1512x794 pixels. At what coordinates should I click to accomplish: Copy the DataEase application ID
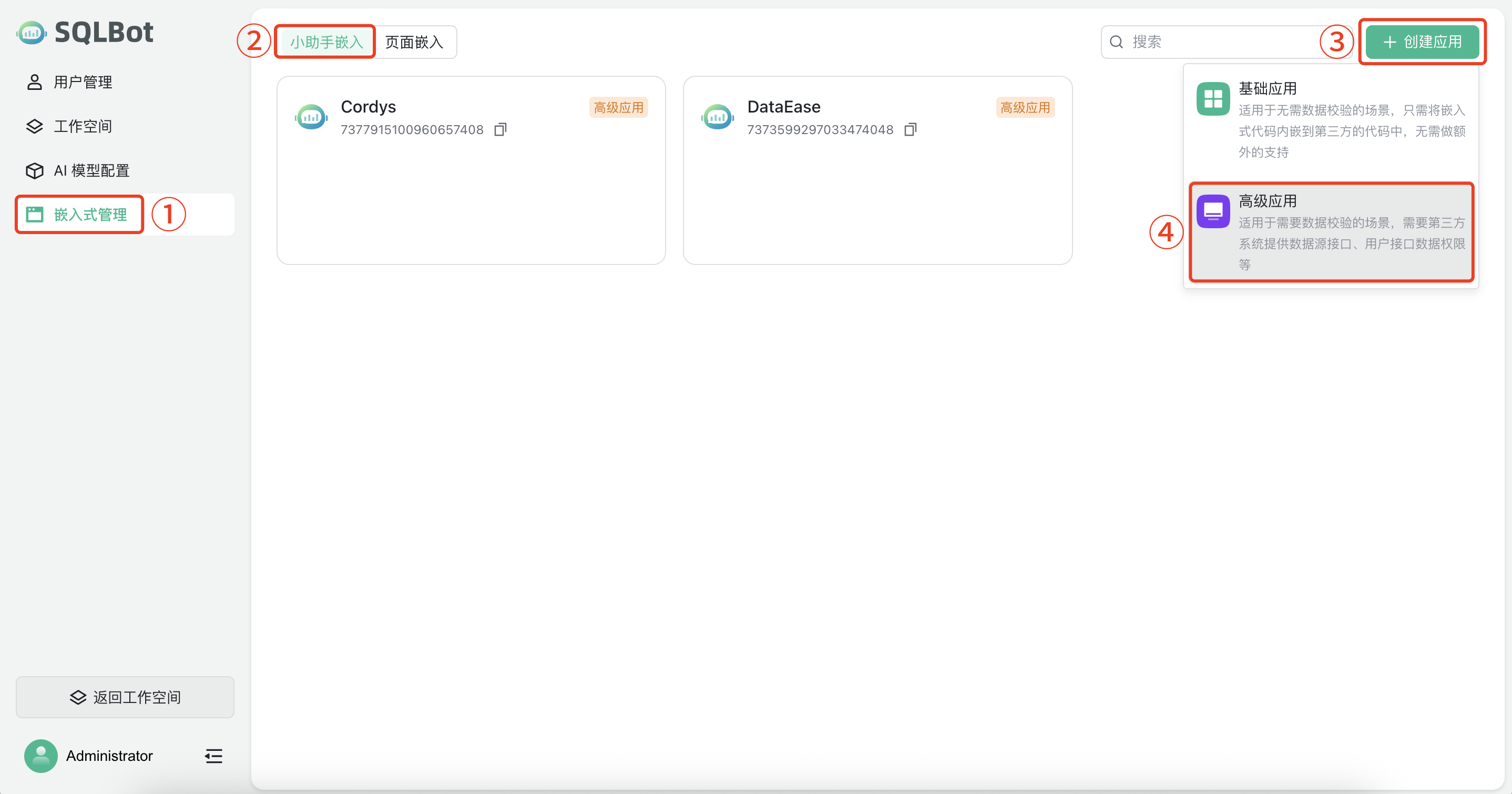(x=910, y=129)
